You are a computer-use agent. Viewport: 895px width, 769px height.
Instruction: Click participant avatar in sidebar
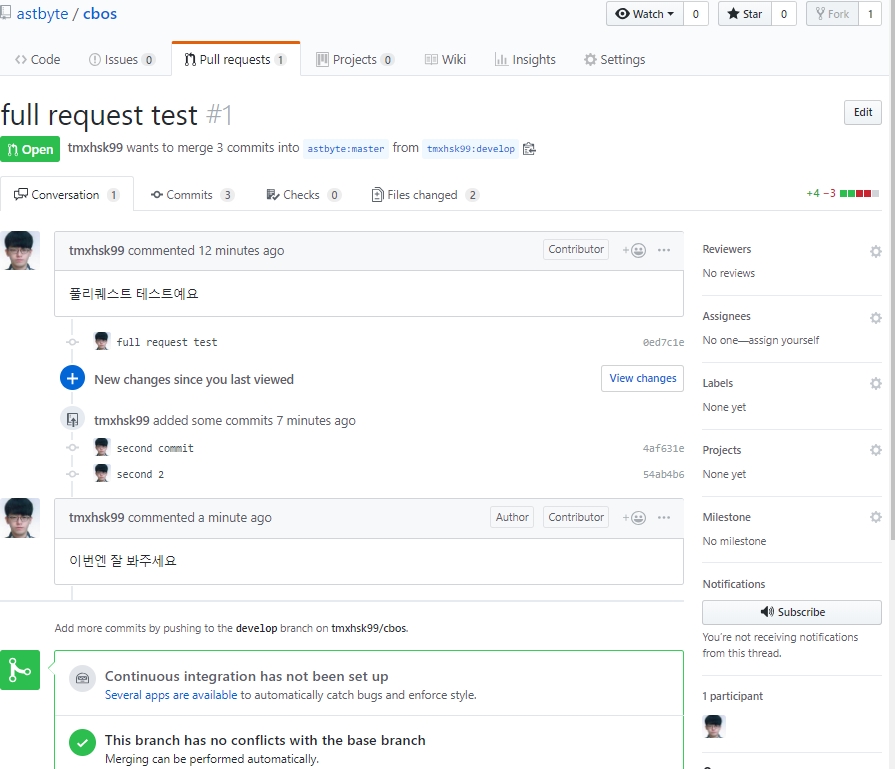[x=714, y=726]
